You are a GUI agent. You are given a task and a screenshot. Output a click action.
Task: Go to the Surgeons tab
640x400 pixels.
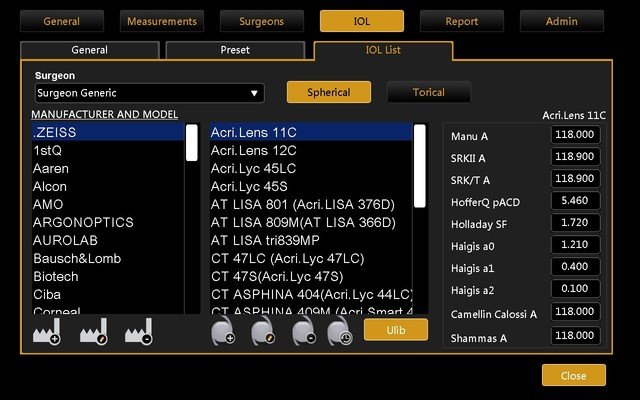point(262,21)
